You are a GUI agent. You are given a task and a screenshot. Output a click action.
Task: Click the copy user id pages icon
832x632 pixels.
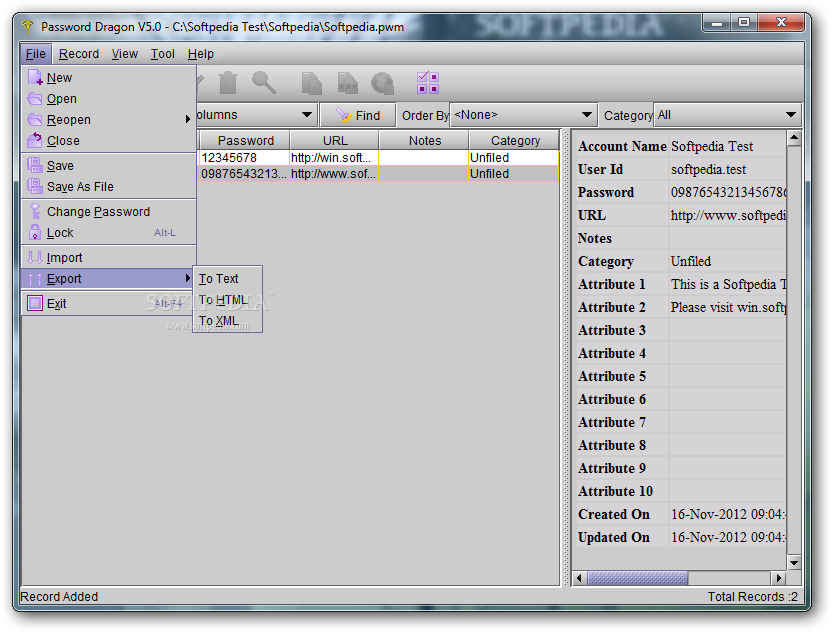(x=311, y=83)
